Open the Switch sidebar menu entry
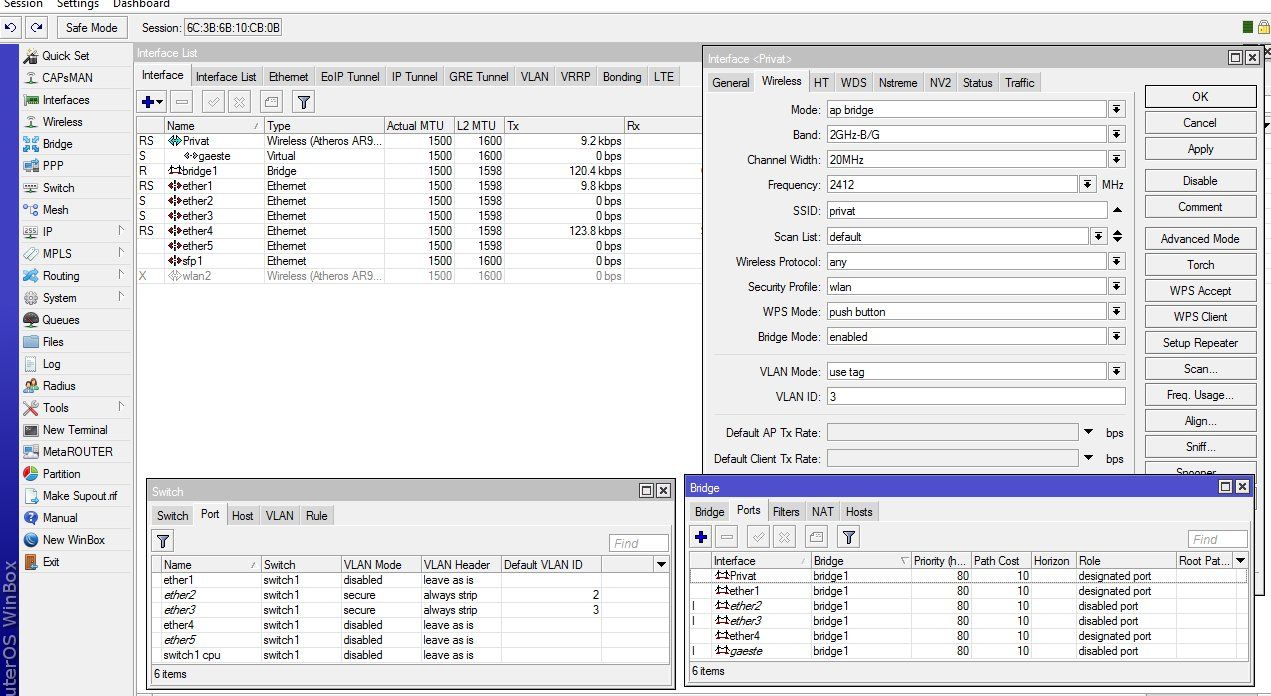The height and width of the screenshot is (696, 1271). tap(58, 188)
